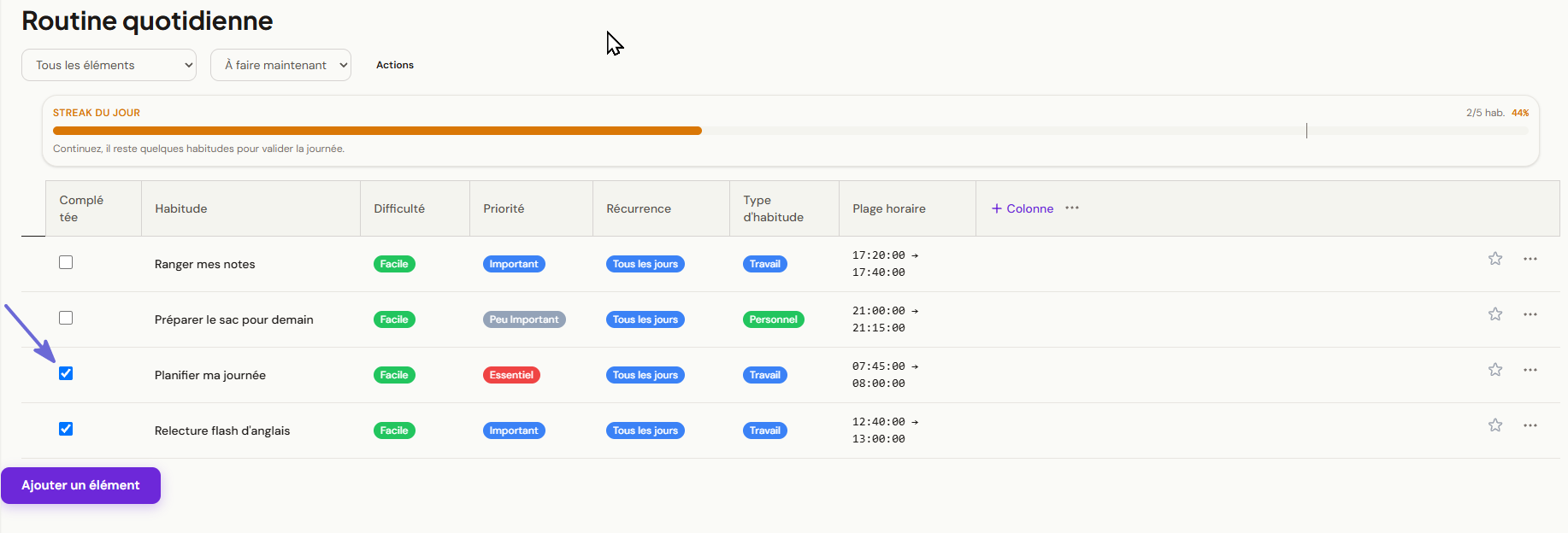Click Facile tag in Relecture flash d'anglais row
The width and height of the screenshot is (1568, 533).
pos(394,430)
